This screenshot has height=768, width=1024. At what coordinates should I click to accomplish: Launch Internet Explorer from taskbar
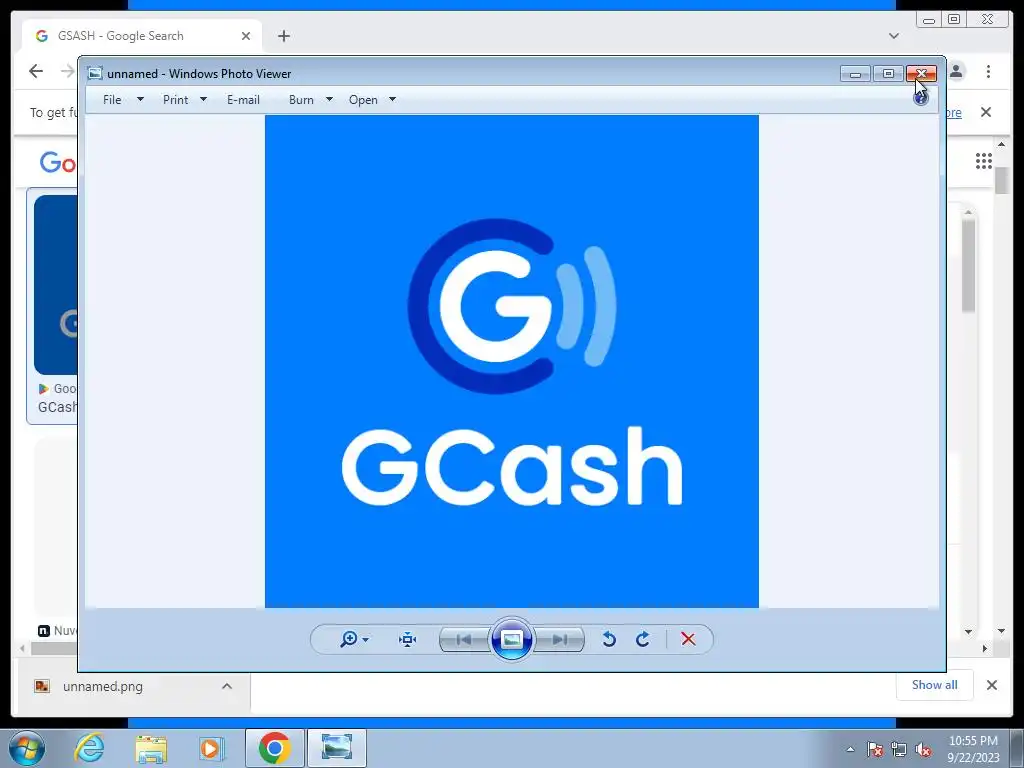pos(89,748)
